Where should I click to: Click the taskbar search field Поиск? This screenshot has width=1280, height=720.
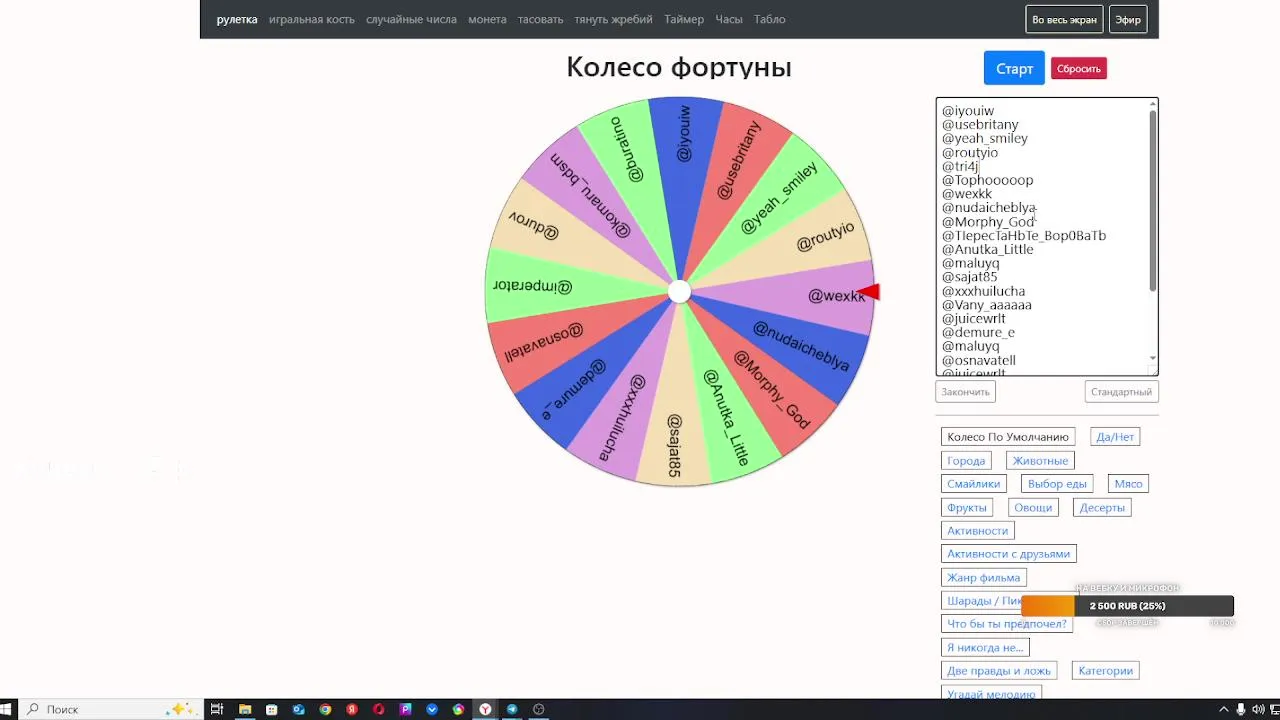point(110,709)
